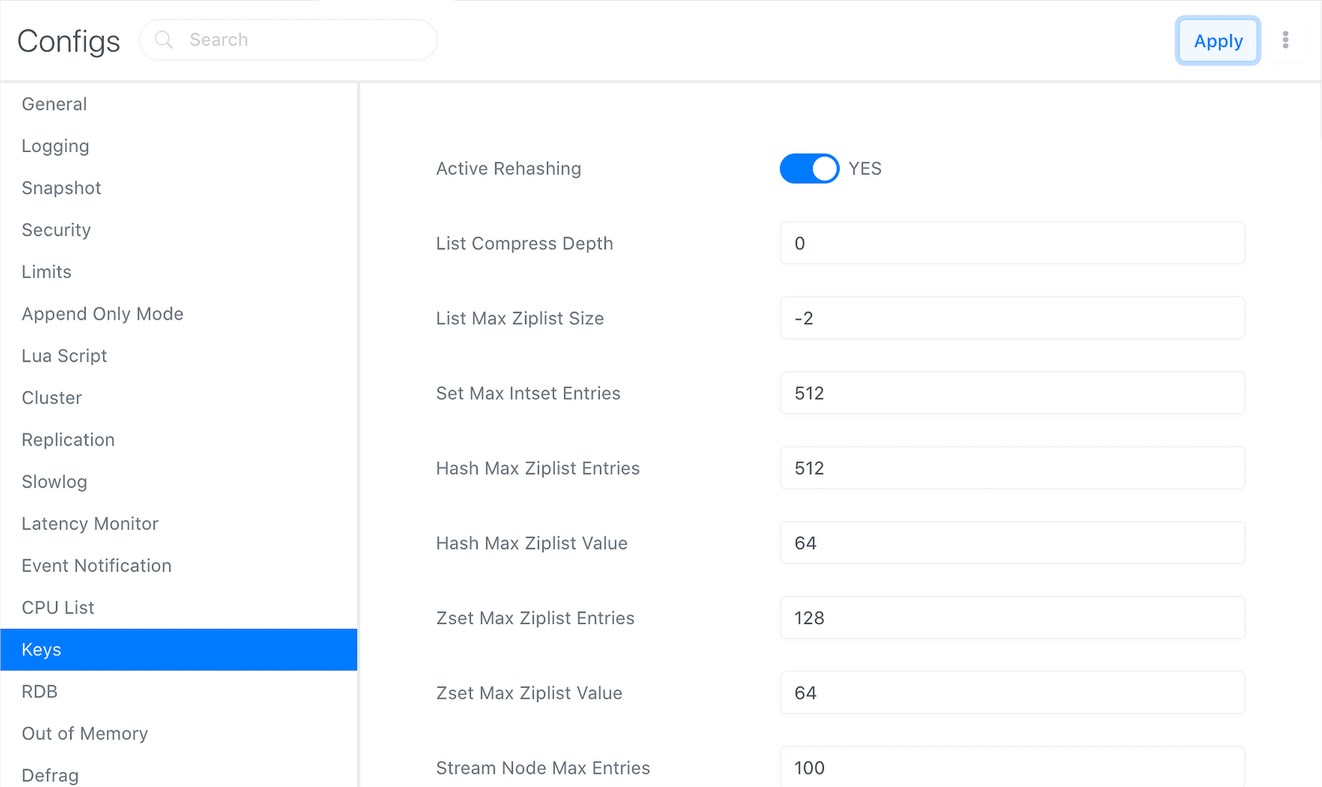Screen dimensions: 1322x787
Task: Select the Logging section
Action: pos(55,146)
